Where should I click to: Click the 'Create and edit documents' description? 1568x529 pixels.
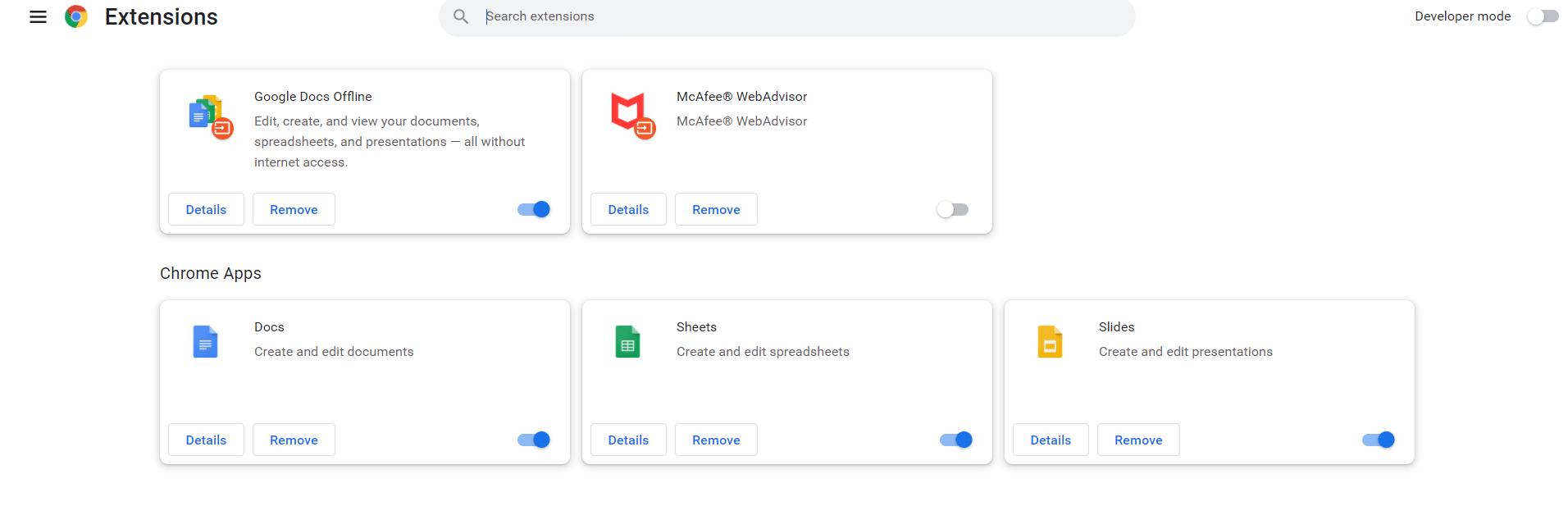[x=334, y=352]
